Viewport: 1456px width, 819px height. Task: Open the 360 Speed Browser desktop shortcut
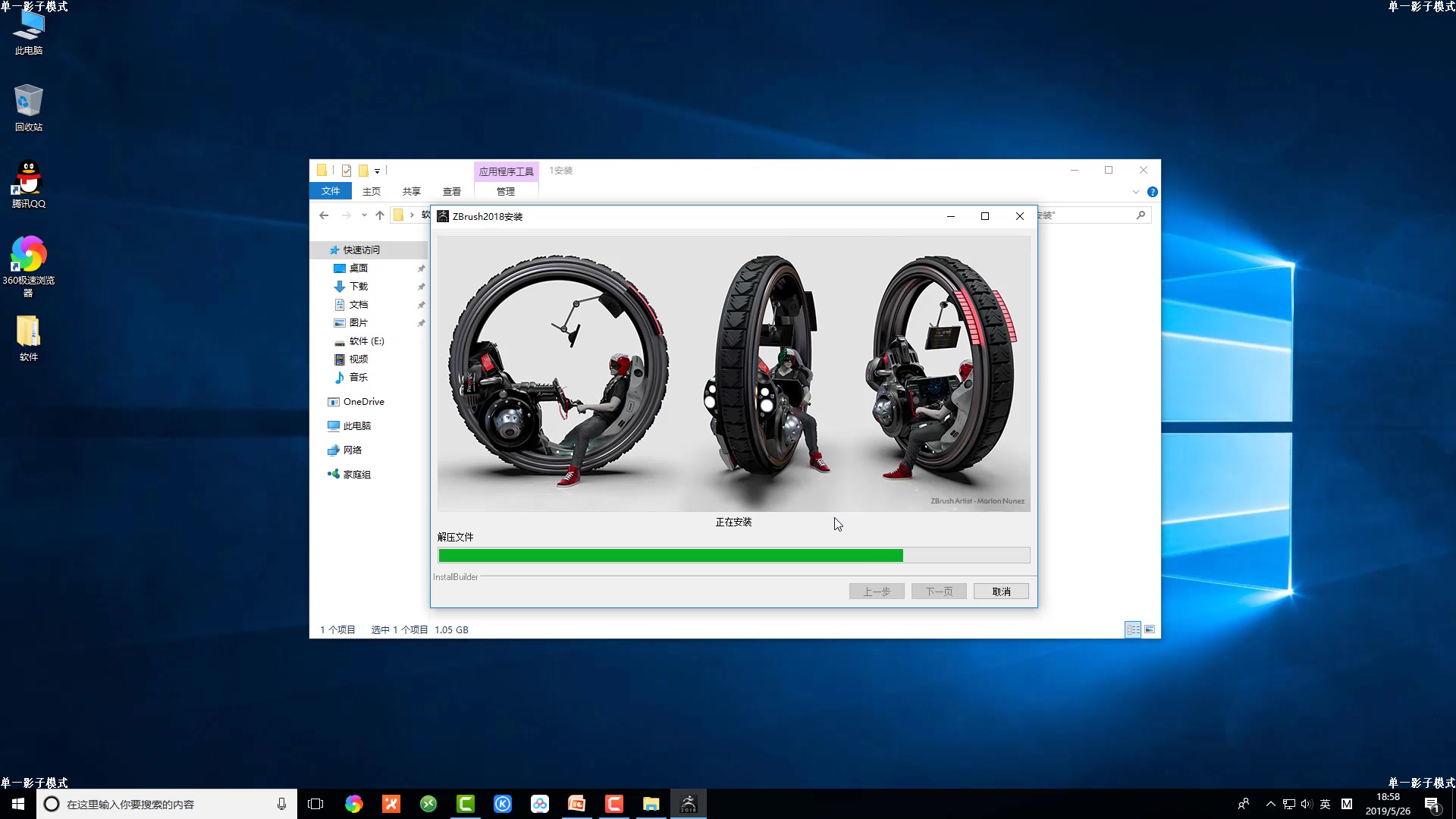(x=29, y=264)
